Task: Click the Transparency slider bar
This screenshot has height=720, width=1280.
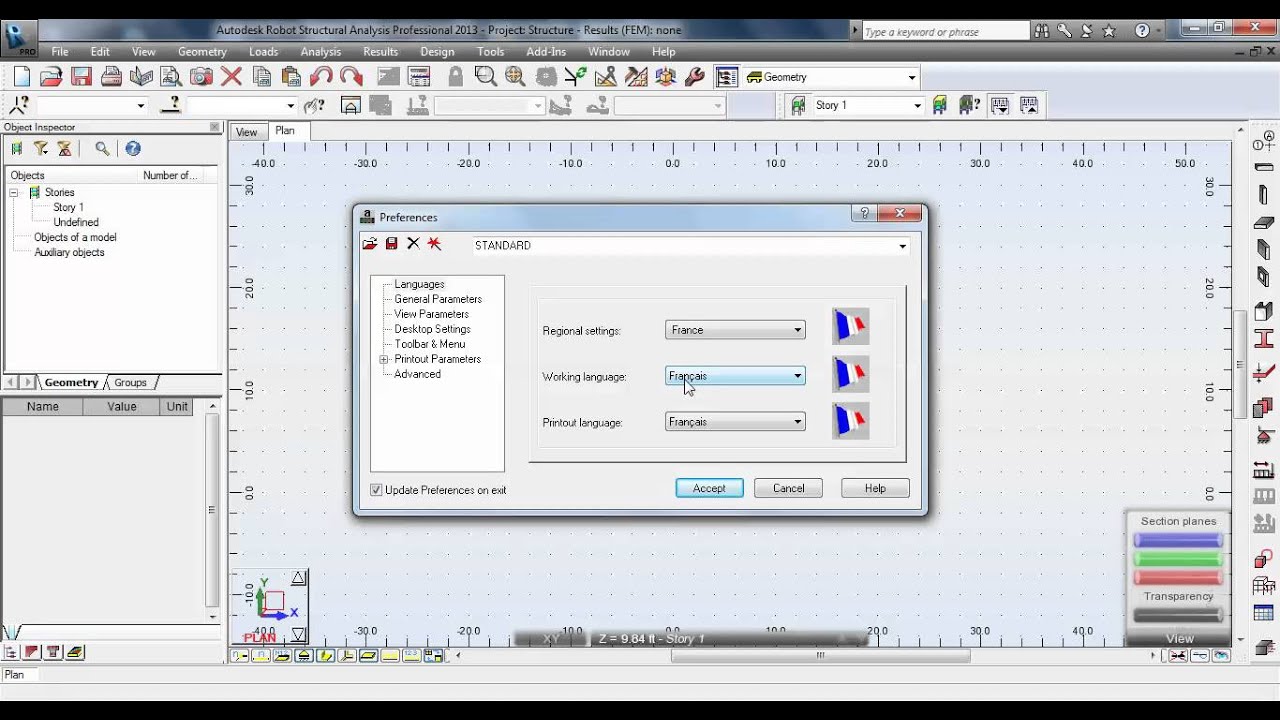Action: point(1178,616)
